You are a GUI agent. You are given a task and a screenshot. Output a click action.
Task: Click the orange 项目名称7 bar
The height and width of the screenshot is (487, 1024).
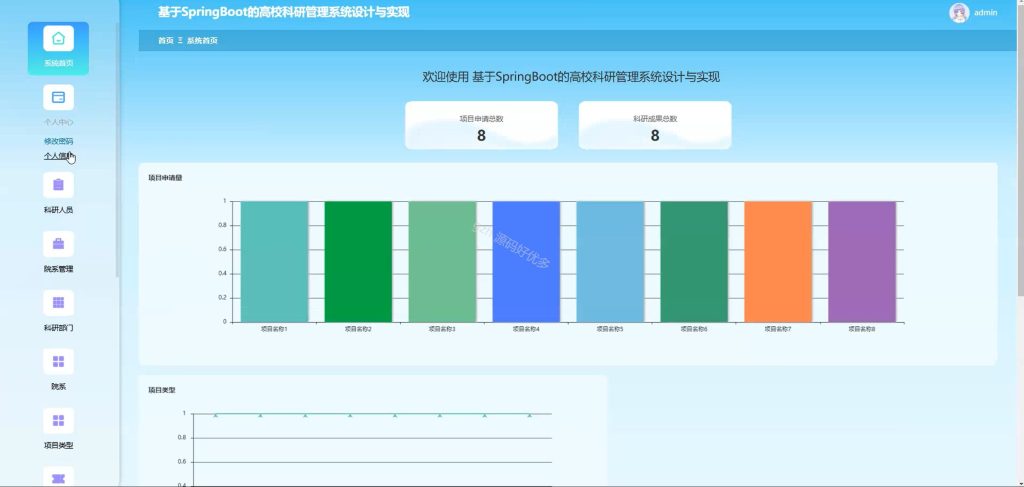(778, 262)
